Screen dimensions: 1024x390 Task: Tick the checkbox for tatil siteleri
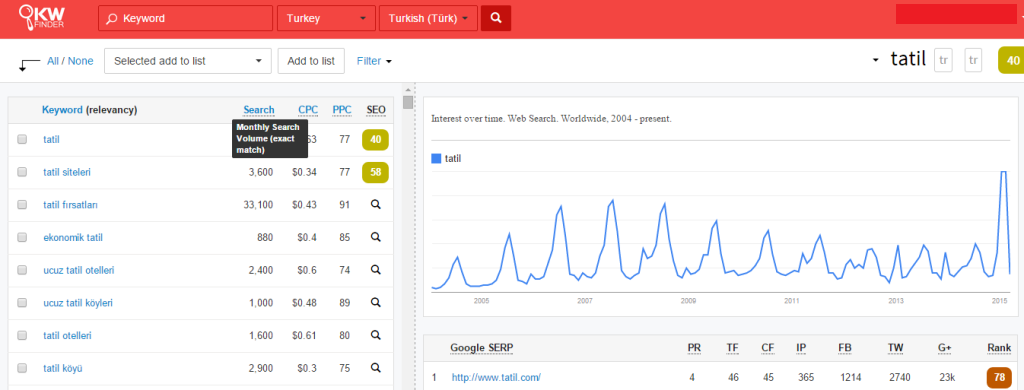tap(22, 172)
